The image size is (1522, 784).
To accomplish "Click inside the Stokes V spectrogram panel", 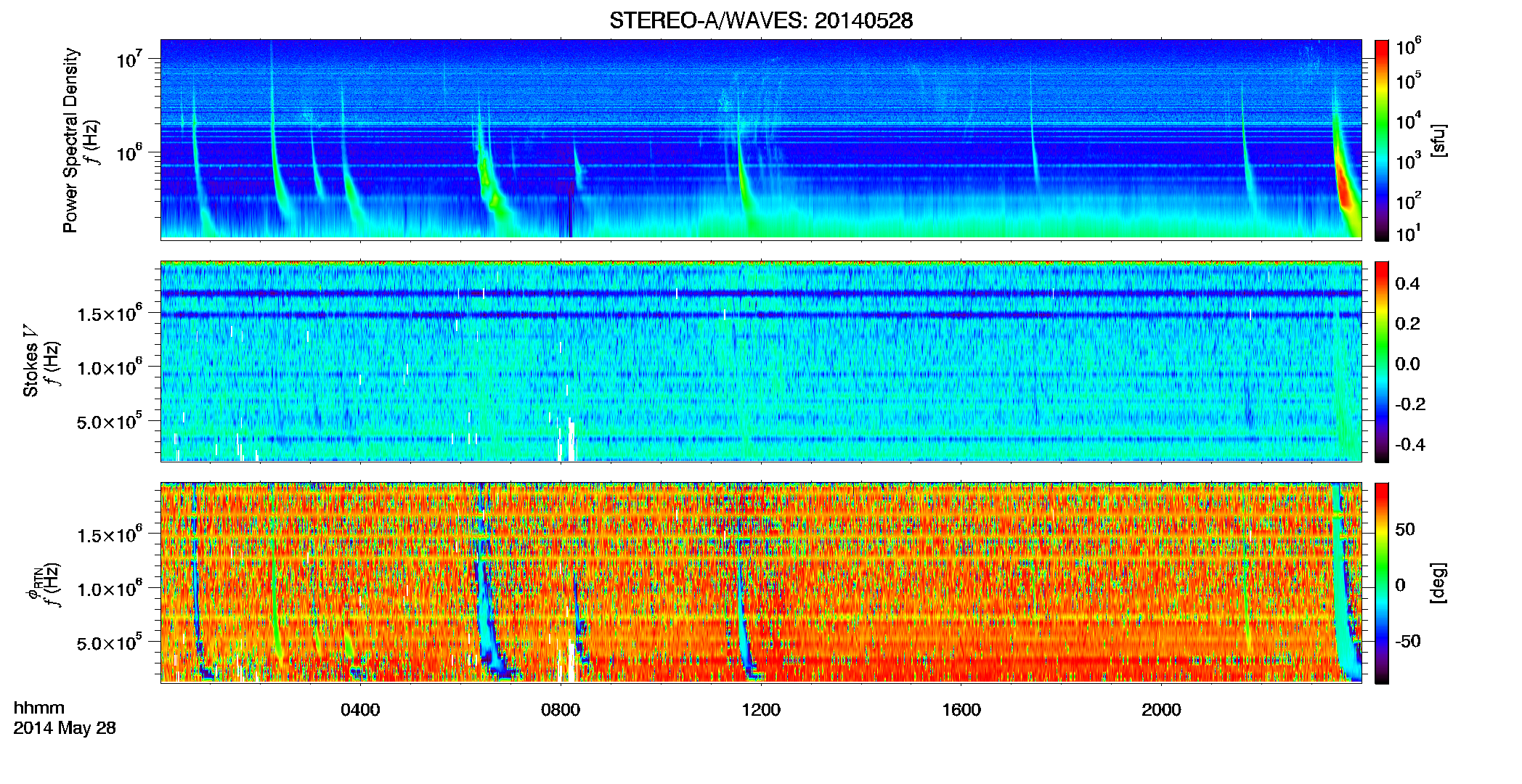I will [761, 361].
